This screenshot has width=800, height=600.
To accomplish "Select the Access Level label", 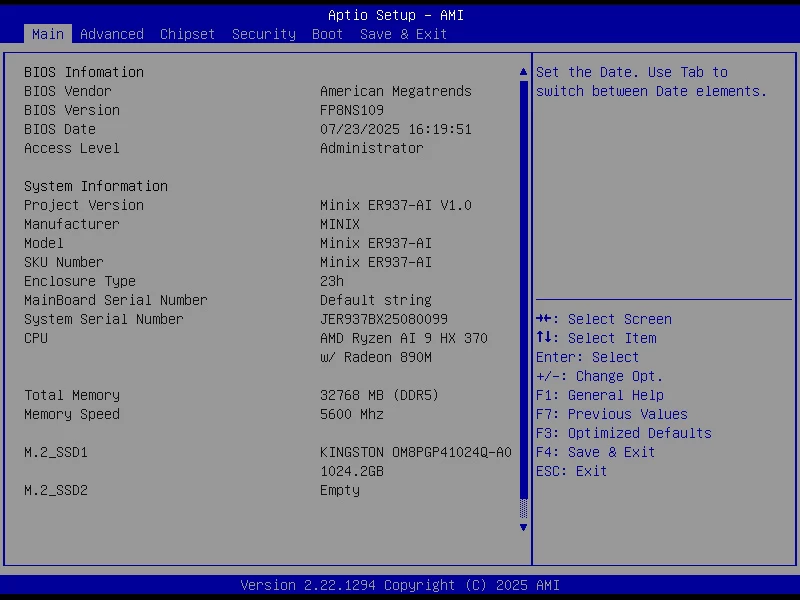I will (x=72, y=148).
